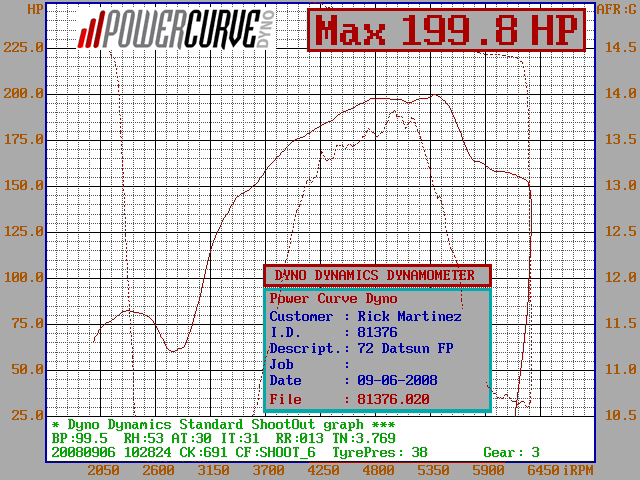Click the 4800 RPM axis tick label
The image size is (640, 480).
coord(378,471)
